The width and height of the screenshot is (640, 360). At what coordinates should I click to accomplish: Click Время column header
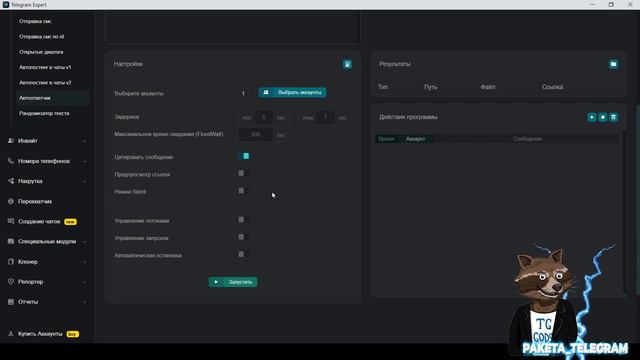386,139
